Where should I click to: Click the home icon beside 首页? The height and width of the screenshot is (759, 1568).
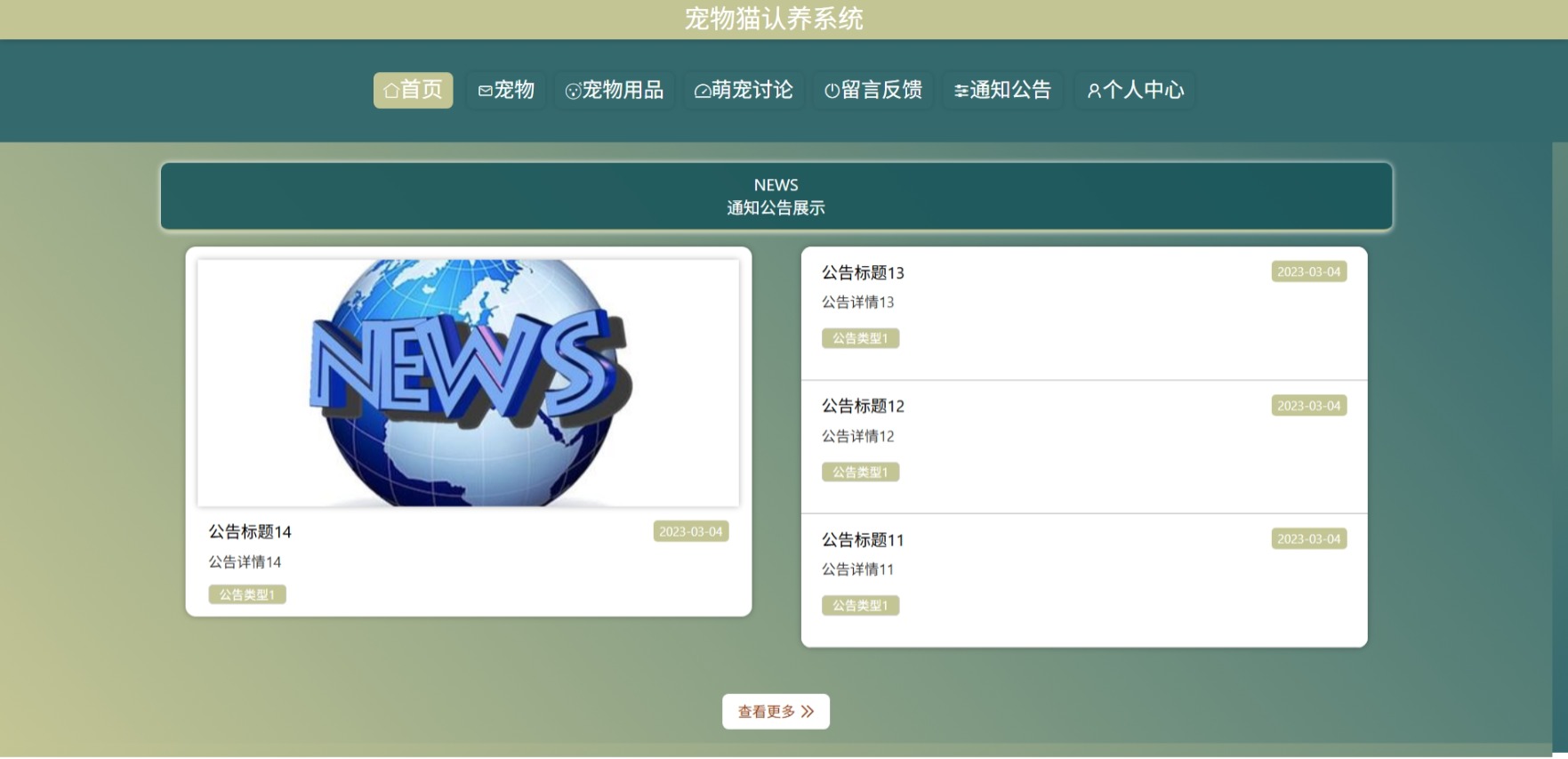(x=390, y=91)
